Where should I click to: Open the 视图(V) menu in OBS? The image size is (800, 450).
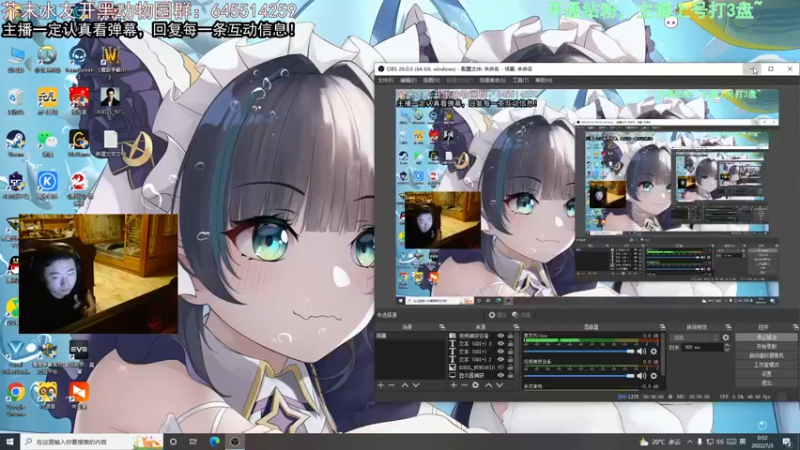(431, 80)
